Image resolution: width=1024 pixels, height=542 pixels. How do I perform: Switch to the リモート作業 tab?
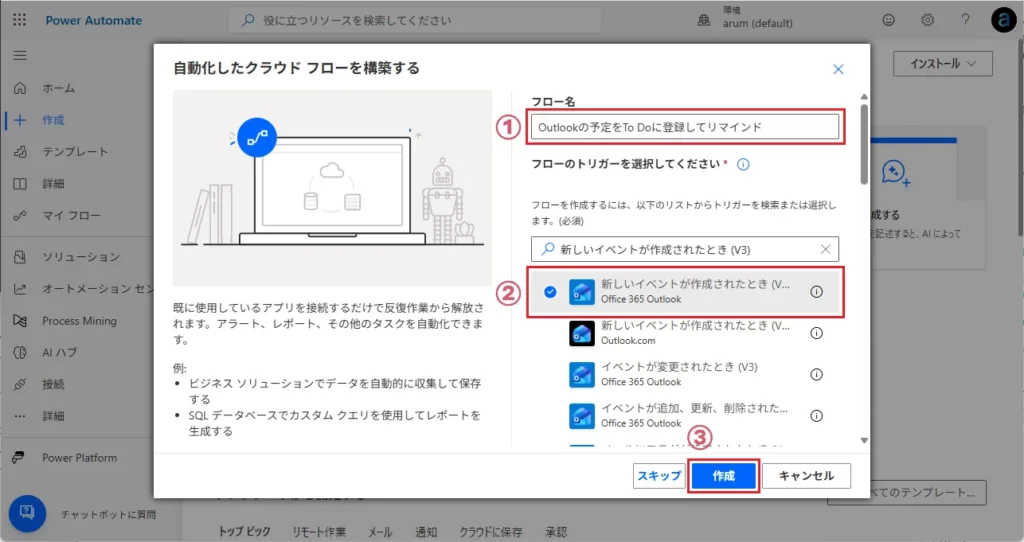click(319, 532)
